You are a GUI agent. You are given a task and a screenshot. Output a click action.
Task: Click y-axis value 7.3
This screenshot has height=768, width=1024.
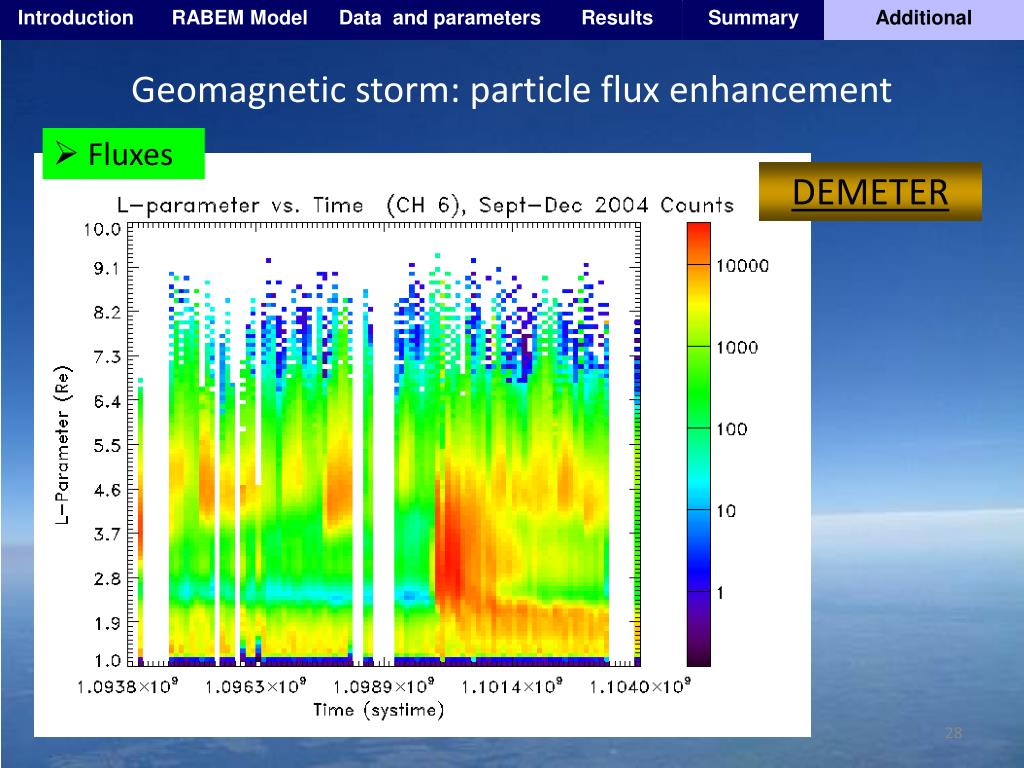tap(107, 357)
